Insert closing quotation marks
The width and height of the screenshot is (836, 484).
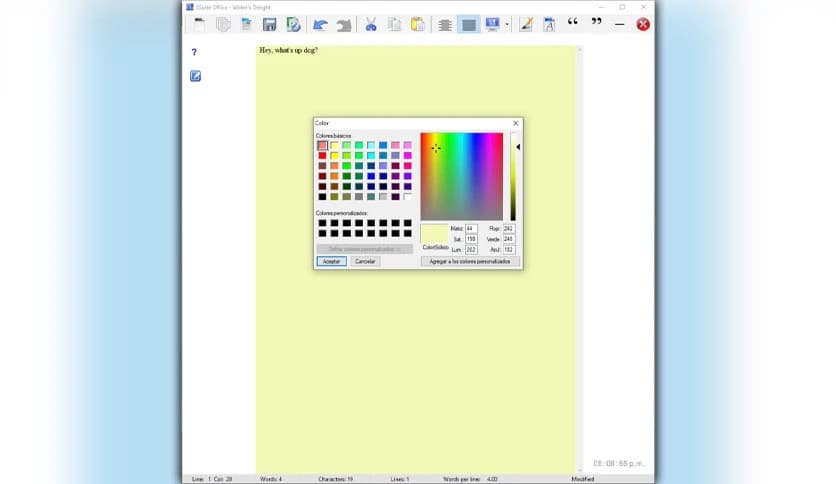596,22
